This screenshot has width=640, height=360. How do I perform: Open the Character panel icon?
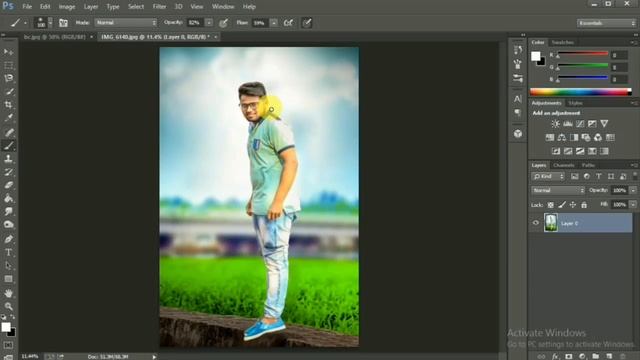coord(518,99)
